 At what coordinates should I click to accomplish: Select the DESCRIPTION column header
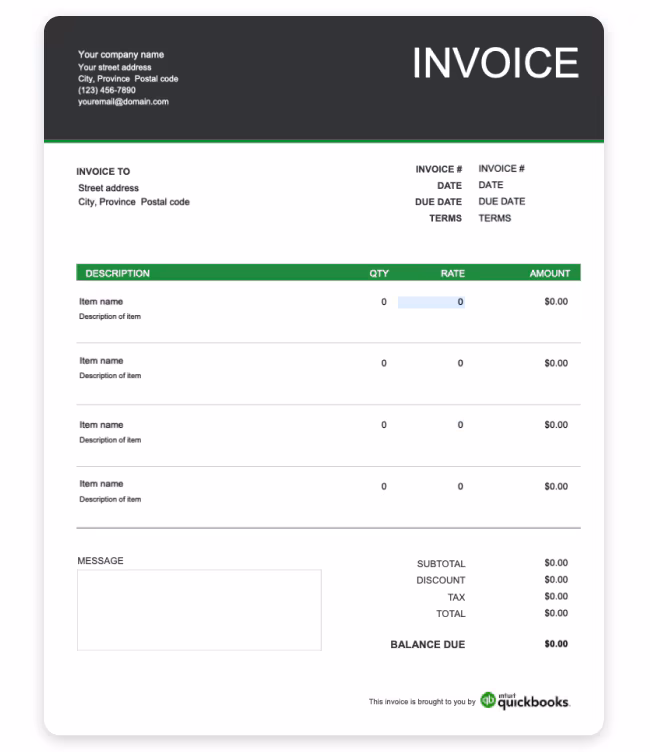[x=117, y=273]
